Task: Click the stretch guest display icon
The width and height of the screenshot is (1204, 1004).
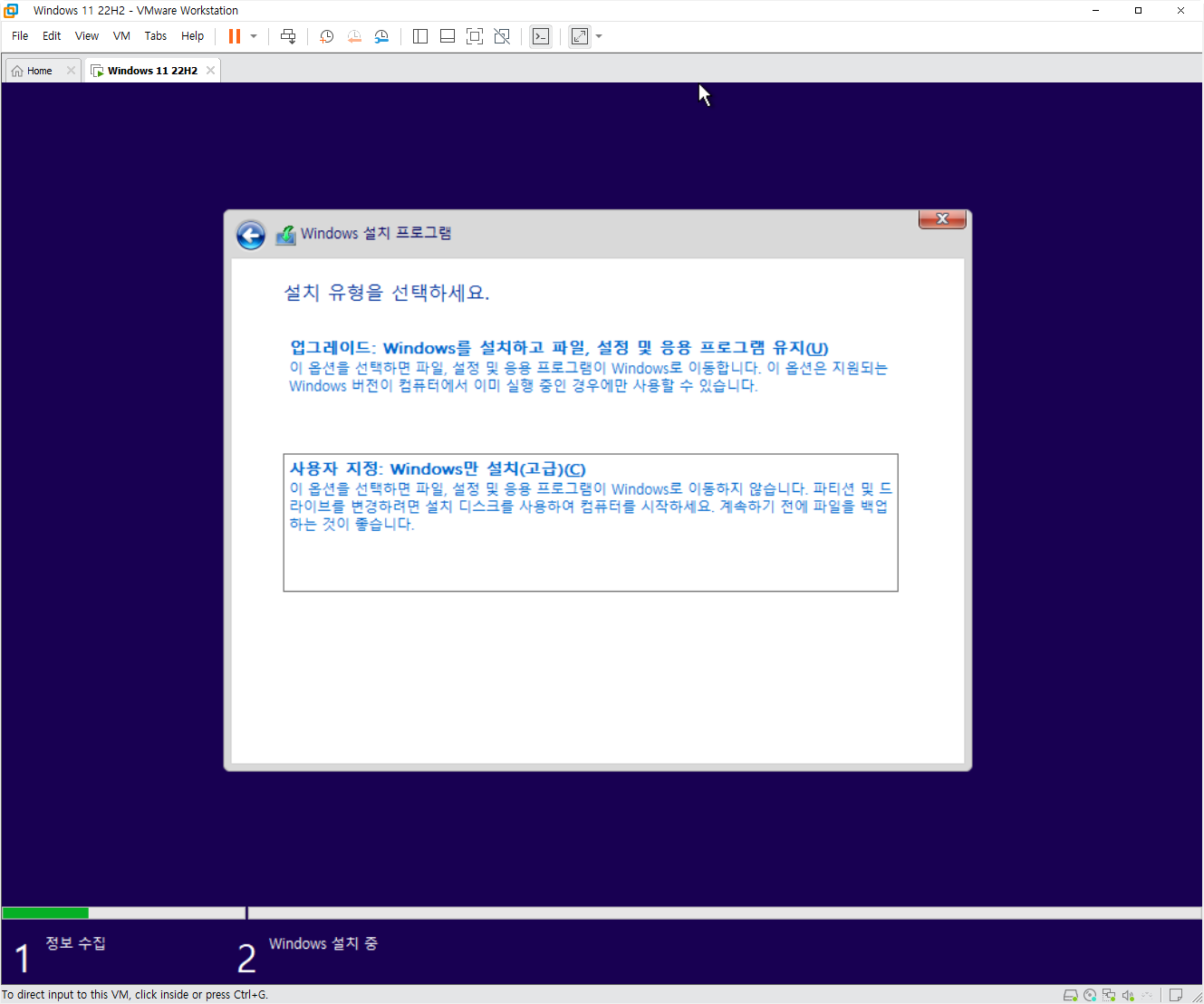Action: [580, 36]
